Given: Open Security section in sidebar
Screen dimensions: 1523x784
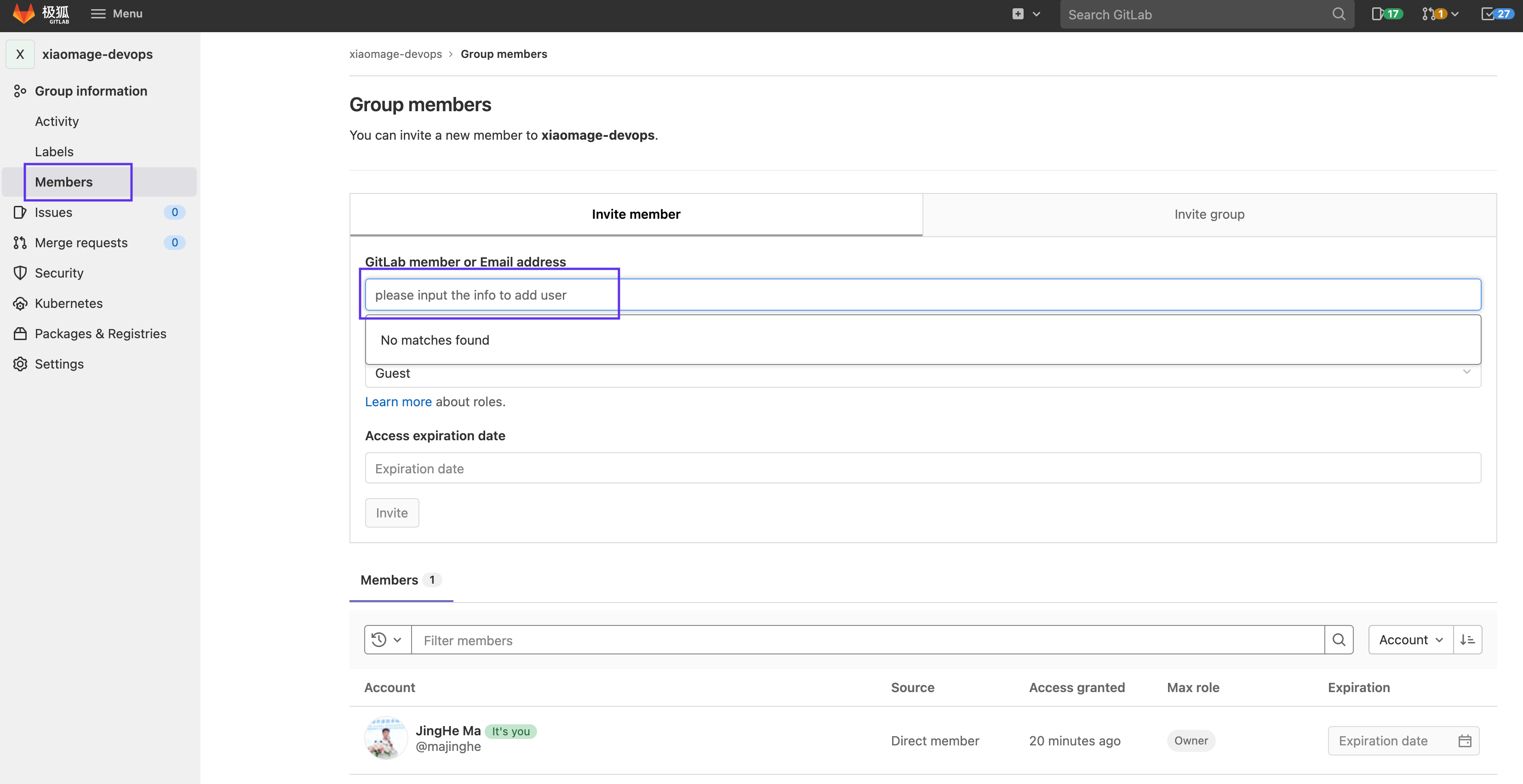Looking at the screenshot, I should pos(59,273).
